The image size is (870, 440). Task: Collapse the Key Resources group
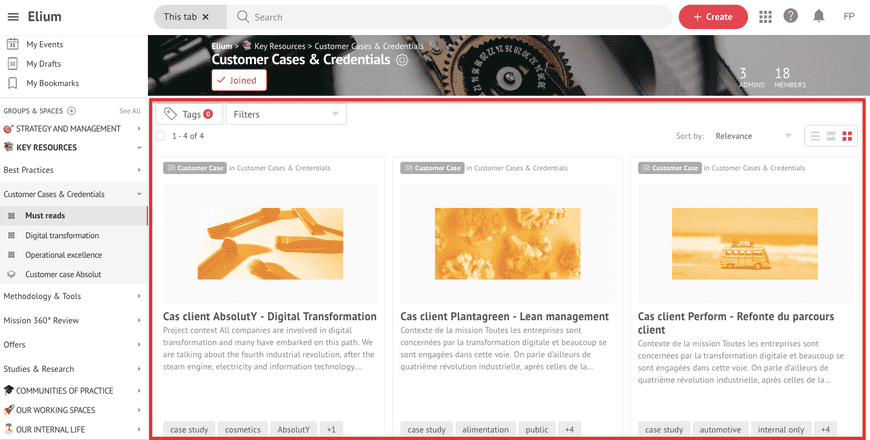tap(139, 148)
